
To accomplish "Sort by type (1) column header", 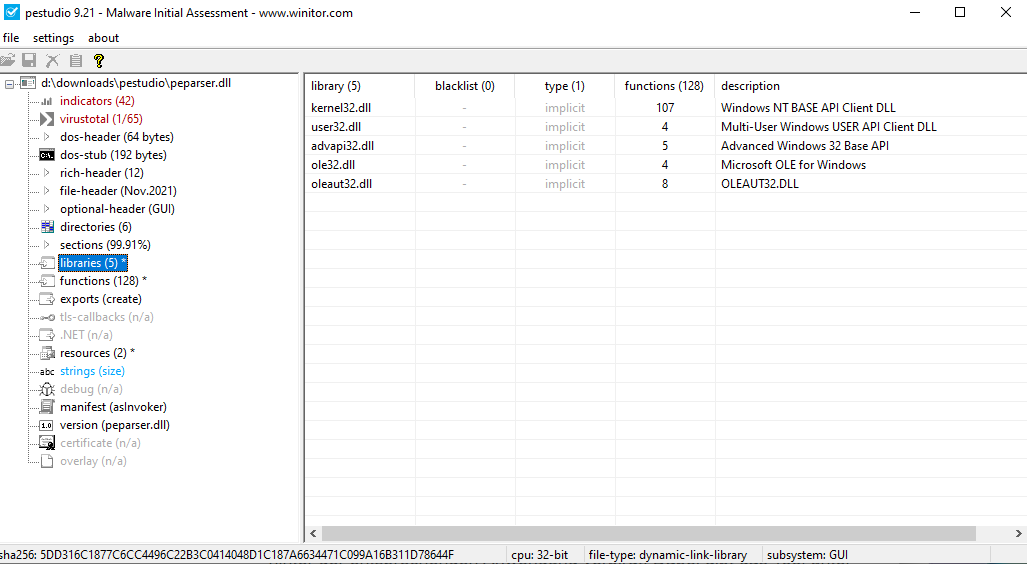I will click(x=565, y=86).
